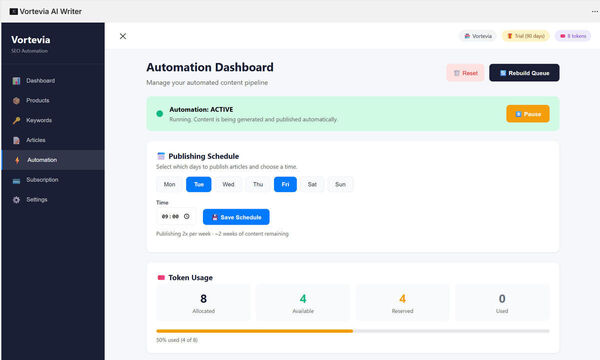600x360 pixels.
Task: Toggle Monday publishing day
Action: tap(170, 184)
